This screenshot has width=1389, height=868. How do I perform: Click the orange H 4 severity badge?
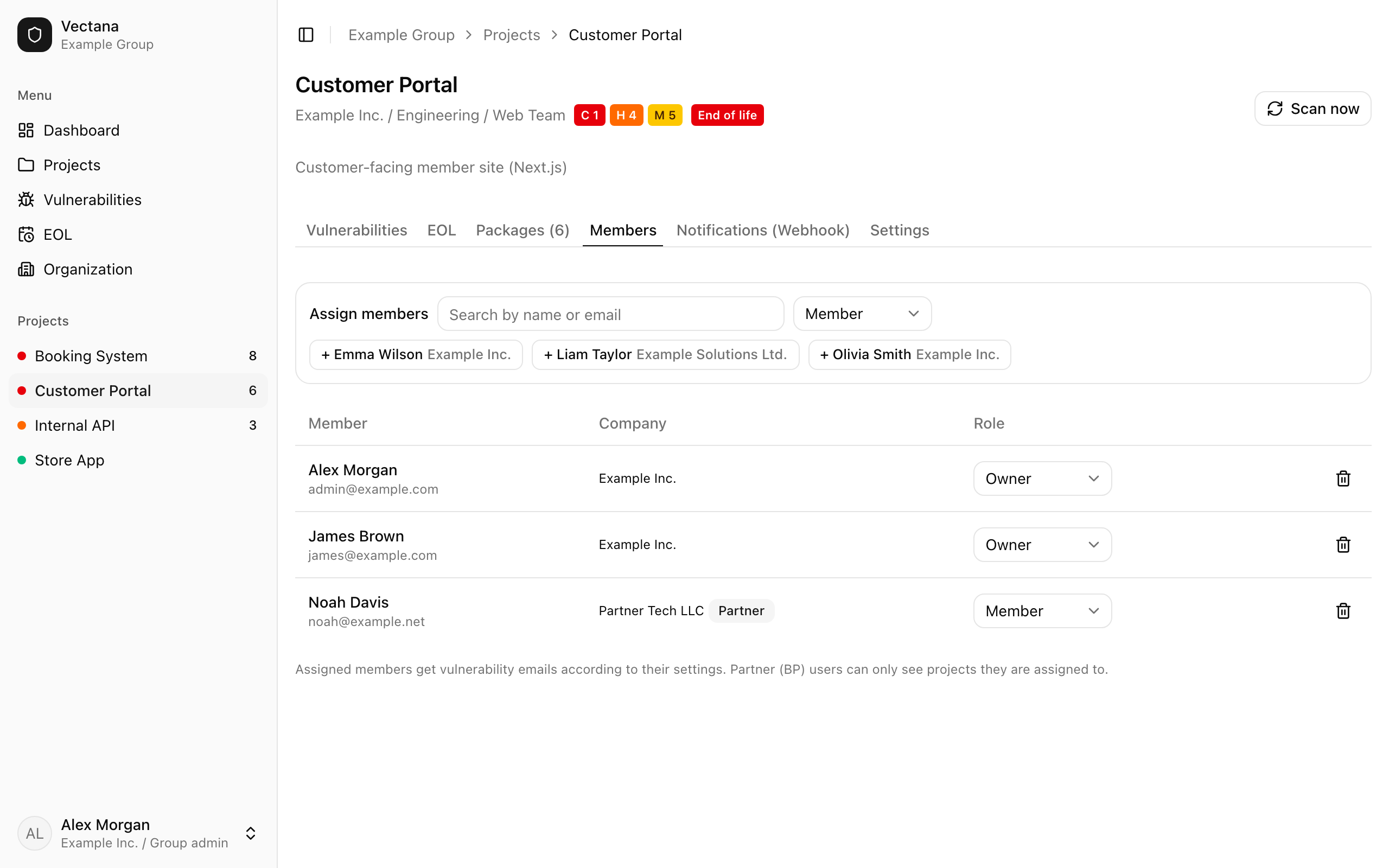pos(626,115)
